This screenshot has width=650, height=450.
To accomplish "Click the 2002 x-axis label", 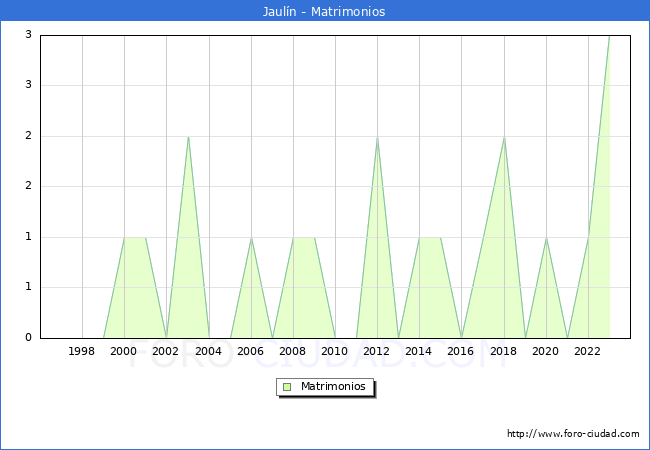I will click(x=165, y=351).
